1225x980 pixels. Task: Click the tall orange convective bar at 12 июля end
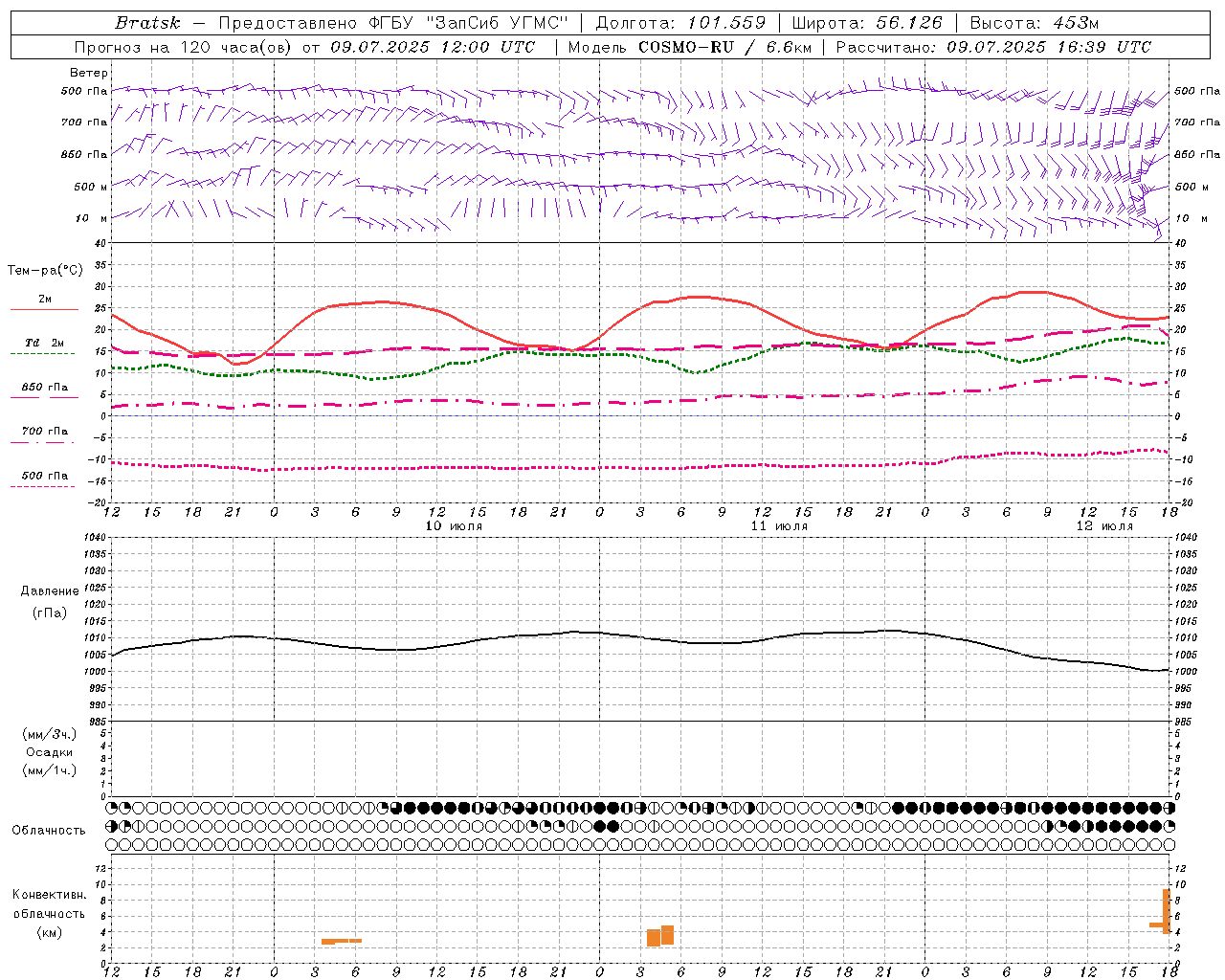coord(1166,911)
